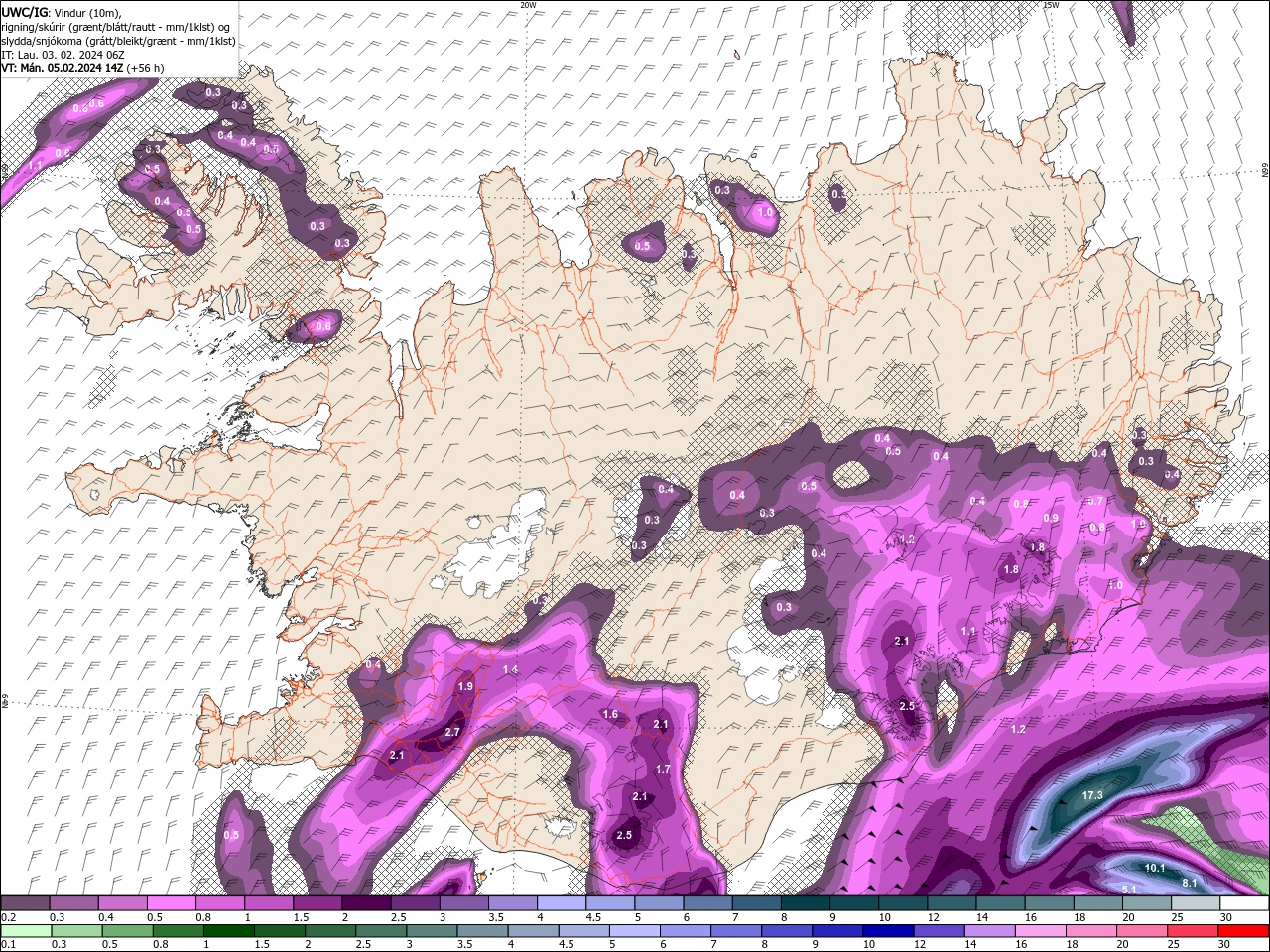Select the lavender snow legend swatch at 4
This screenshot has height=952, width=1270.
(x=561, y=902)
